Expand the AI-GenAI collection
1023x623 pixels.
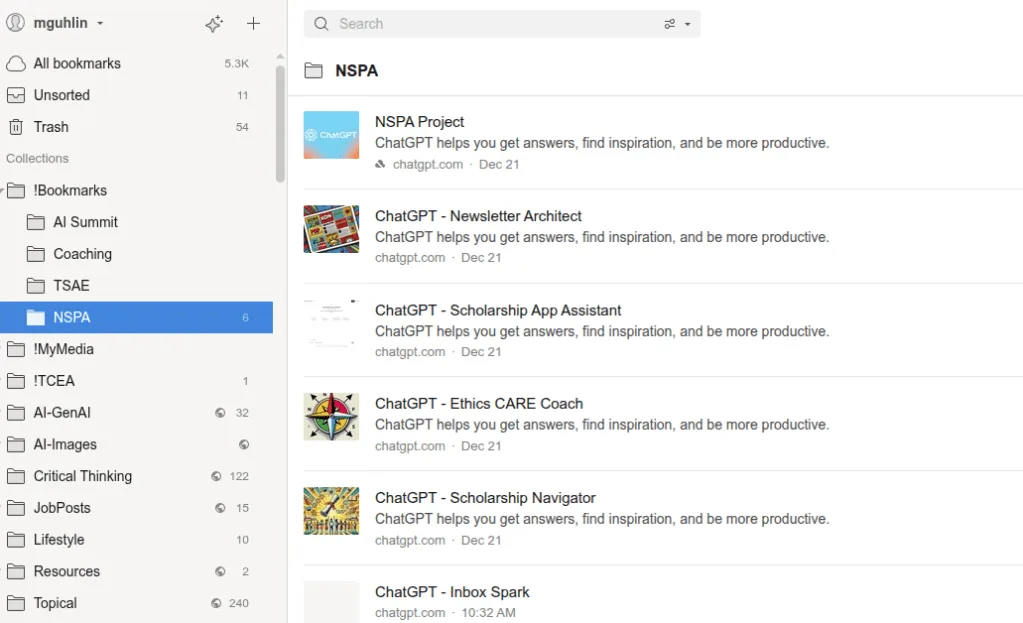click(x=2, y=413)
